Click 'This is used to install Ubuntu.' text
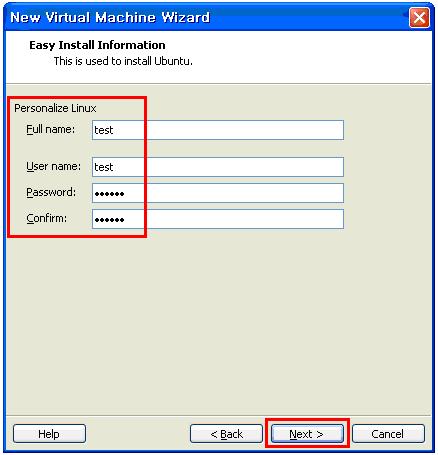Image resolution: width=438 pixels, height=455 pixels. [123, 61]
